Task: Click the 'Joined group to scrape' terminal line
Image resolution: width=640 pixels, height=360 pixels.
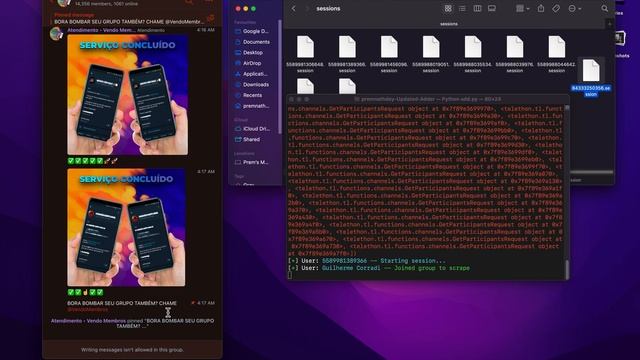Action: pyautogui.click(x=379, y=268)
